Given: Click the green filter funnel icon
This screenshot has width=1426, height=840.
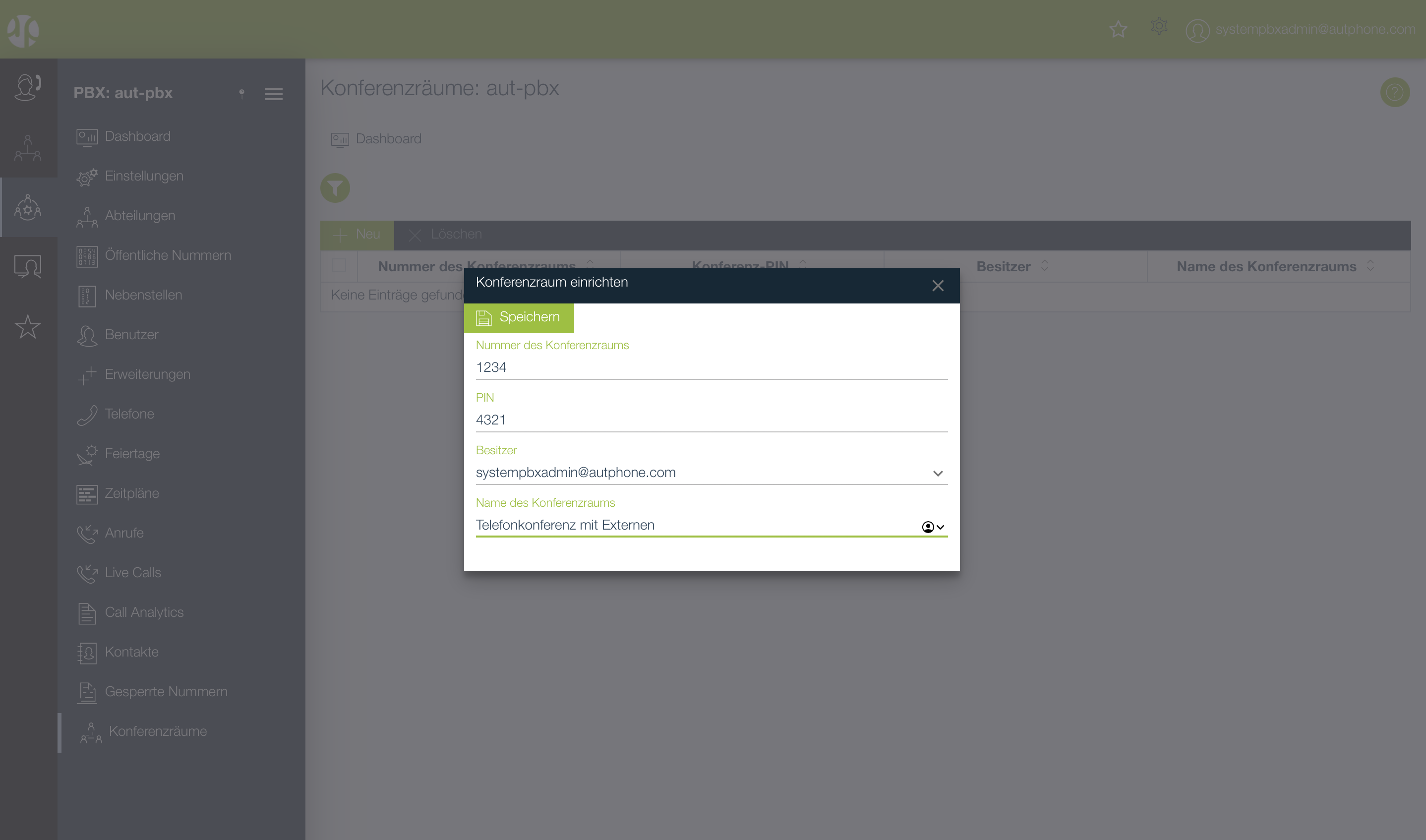Looking at the screenshot, I should coord(335,188).
